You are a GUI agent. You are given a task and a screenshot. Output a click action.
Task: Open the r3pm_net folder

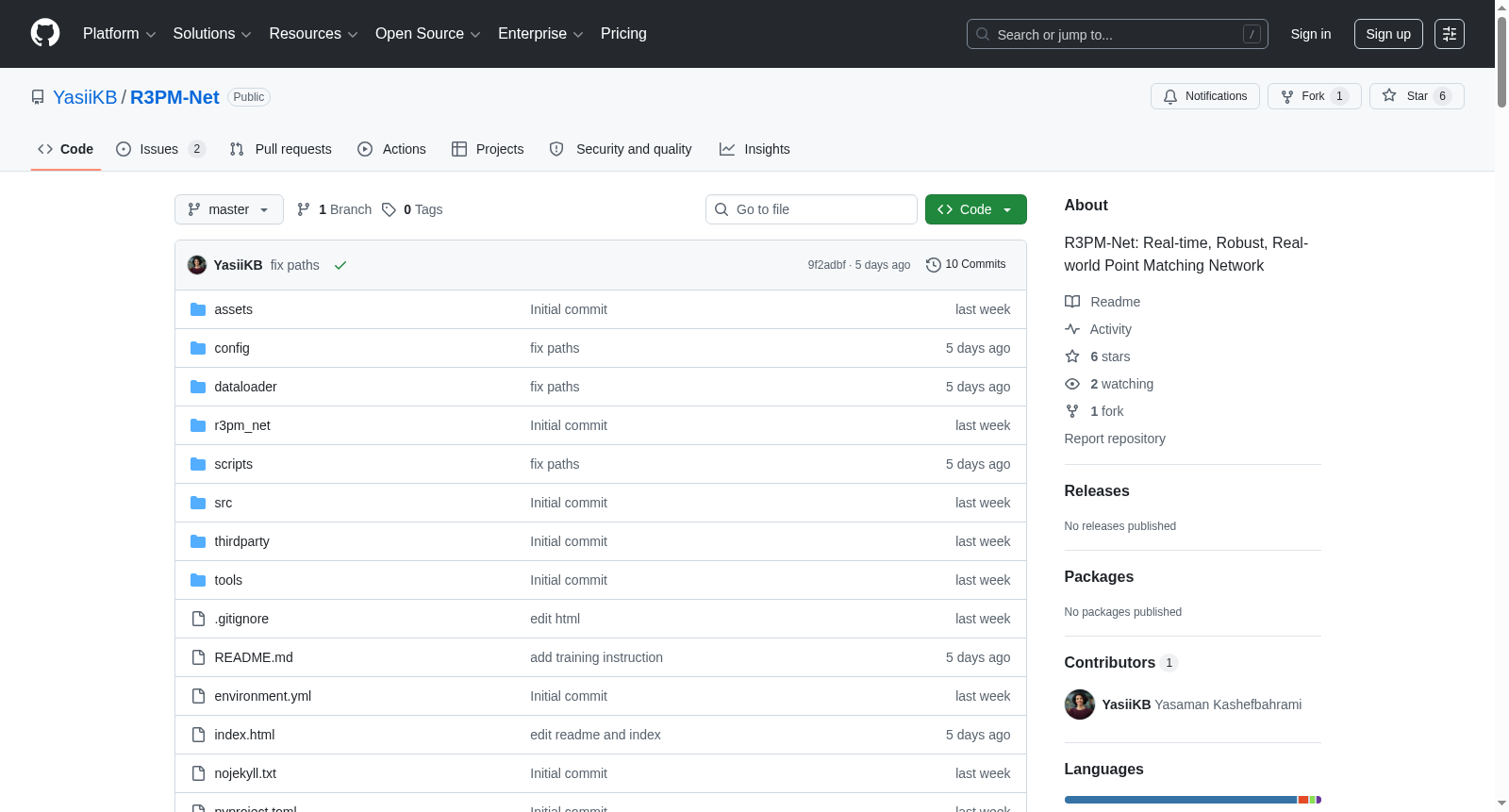tap(242, 425)
